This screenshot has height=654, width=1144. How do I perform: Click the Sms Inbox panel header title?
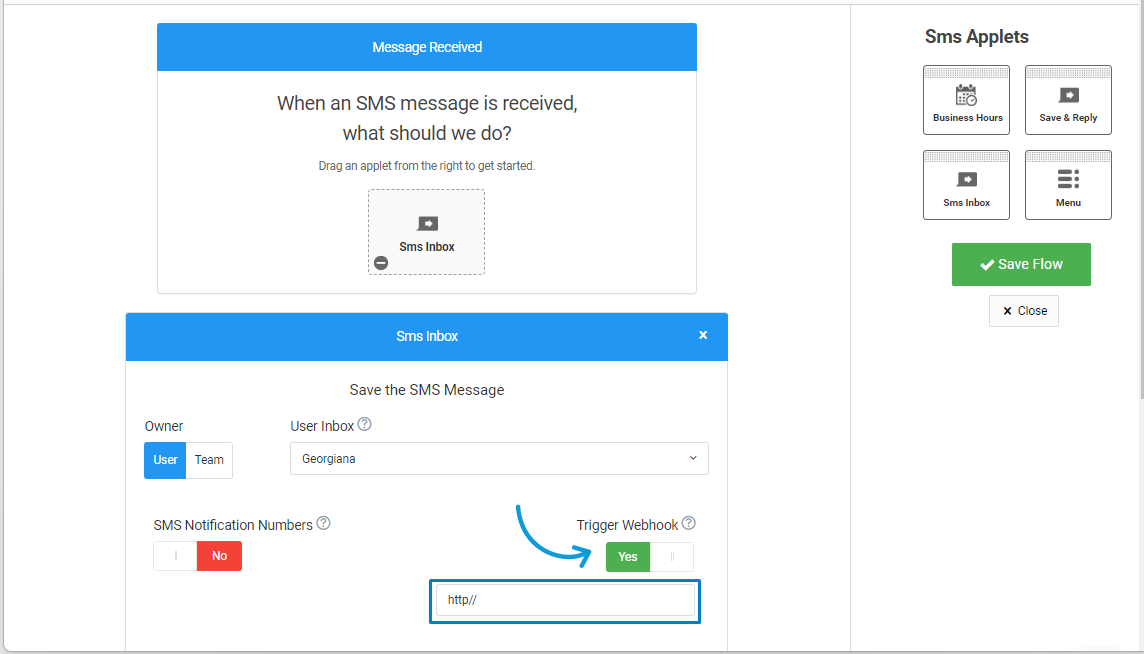pos(427,337)
